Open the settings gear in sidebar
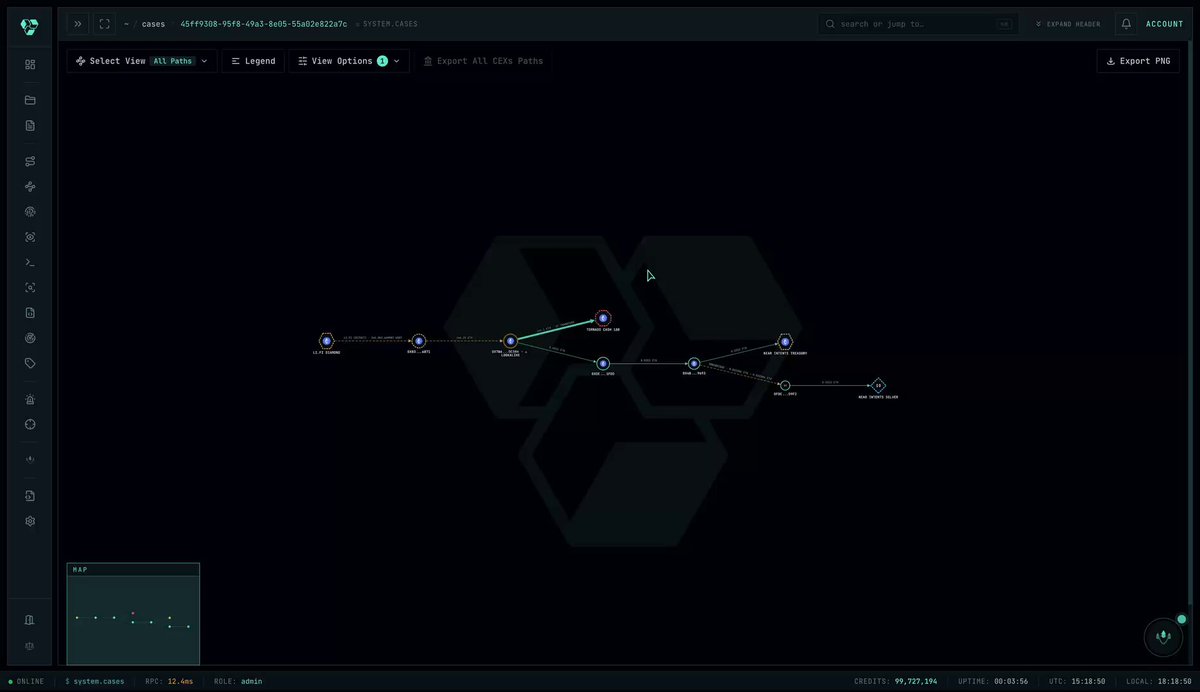The height and width of the screenshot is (692, 1200). coord(30,521)
